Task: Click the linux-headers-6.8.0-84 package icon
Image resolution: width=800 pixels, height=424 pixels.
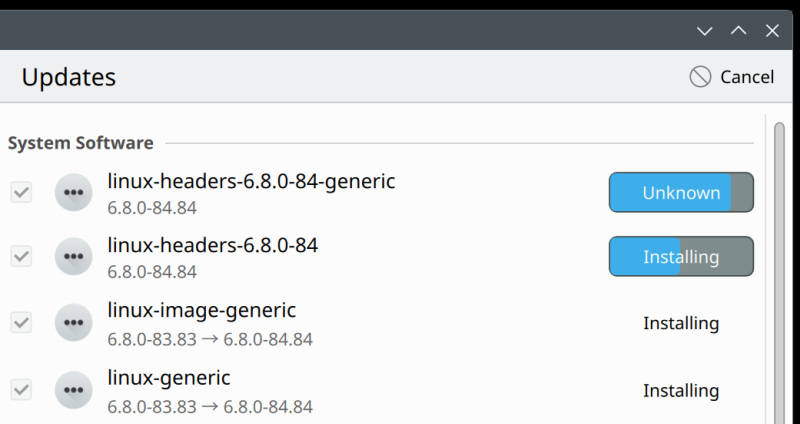Action: 73,256
